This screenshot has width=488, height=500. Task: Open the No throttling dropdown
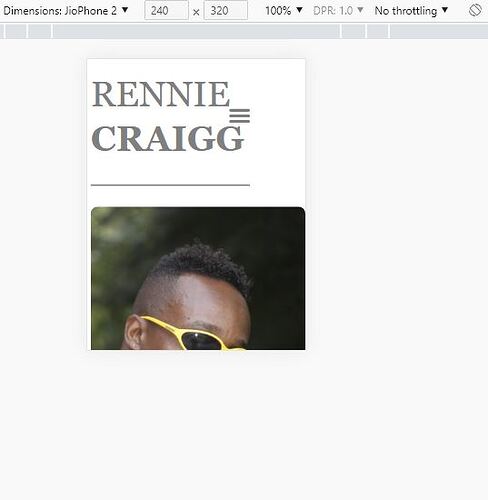pyautogui.click(x=411, y=11)
